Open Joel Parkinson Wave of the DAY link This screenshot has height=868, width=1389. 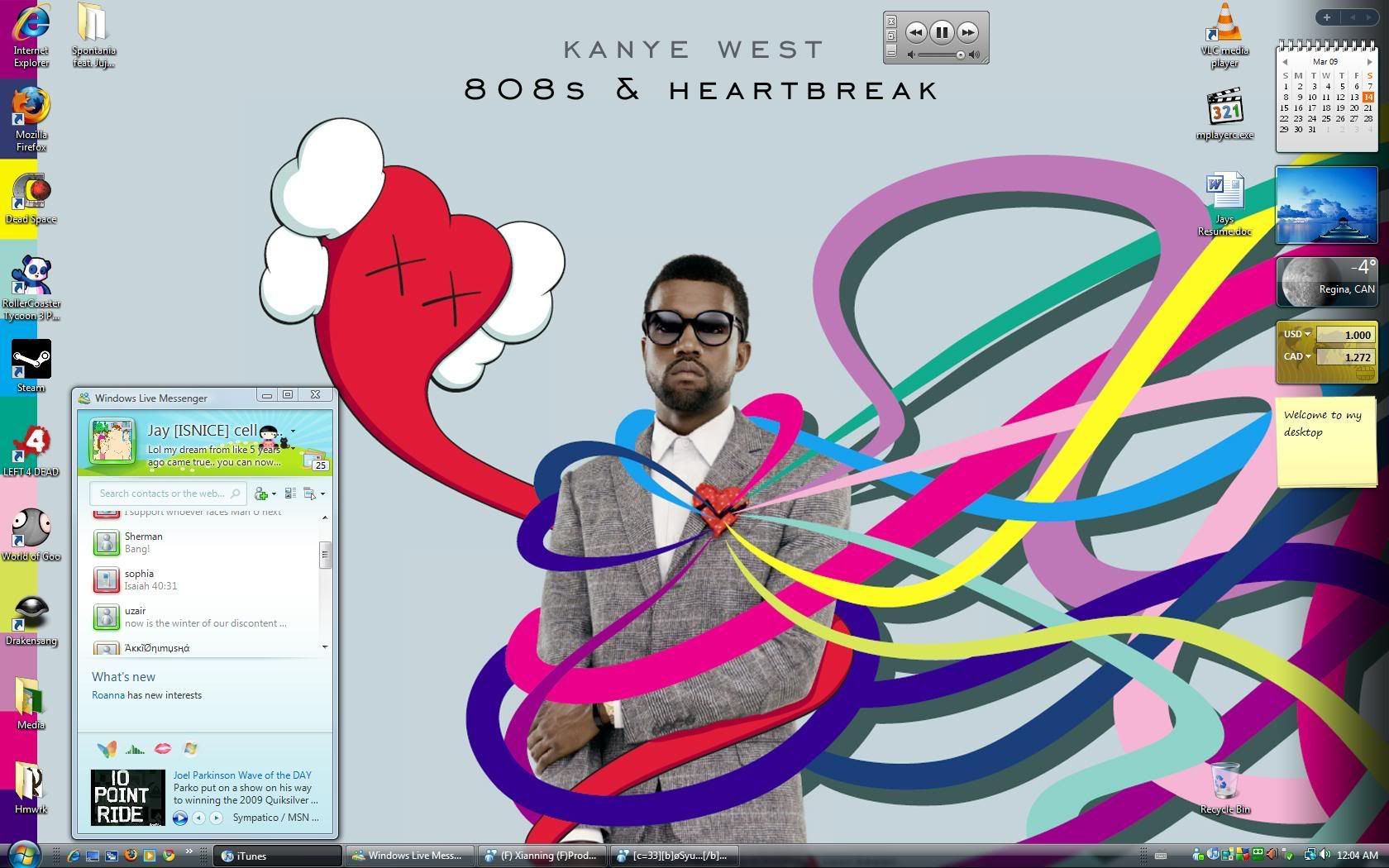coord(242,775)
